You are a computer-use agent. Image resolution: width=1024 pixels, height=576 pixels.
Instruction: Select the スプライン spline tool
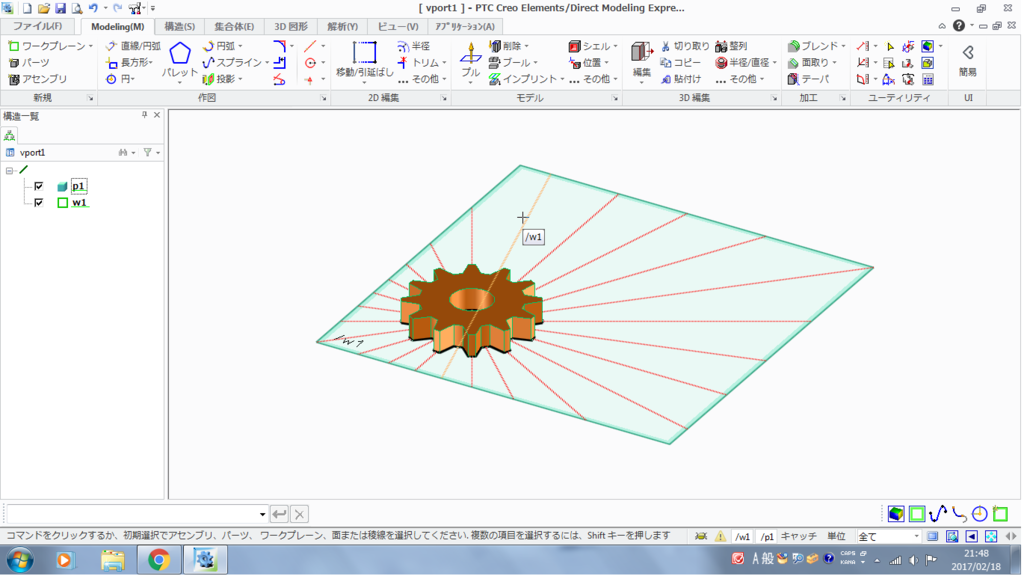[232, 63]
